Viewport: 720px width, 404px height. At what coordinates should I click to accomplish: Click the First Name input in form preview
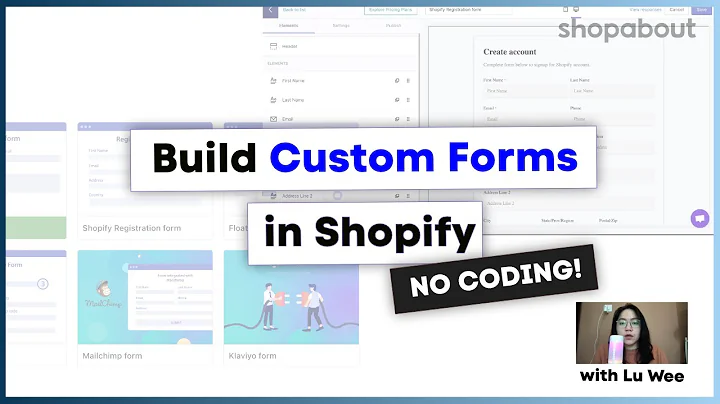525,91
